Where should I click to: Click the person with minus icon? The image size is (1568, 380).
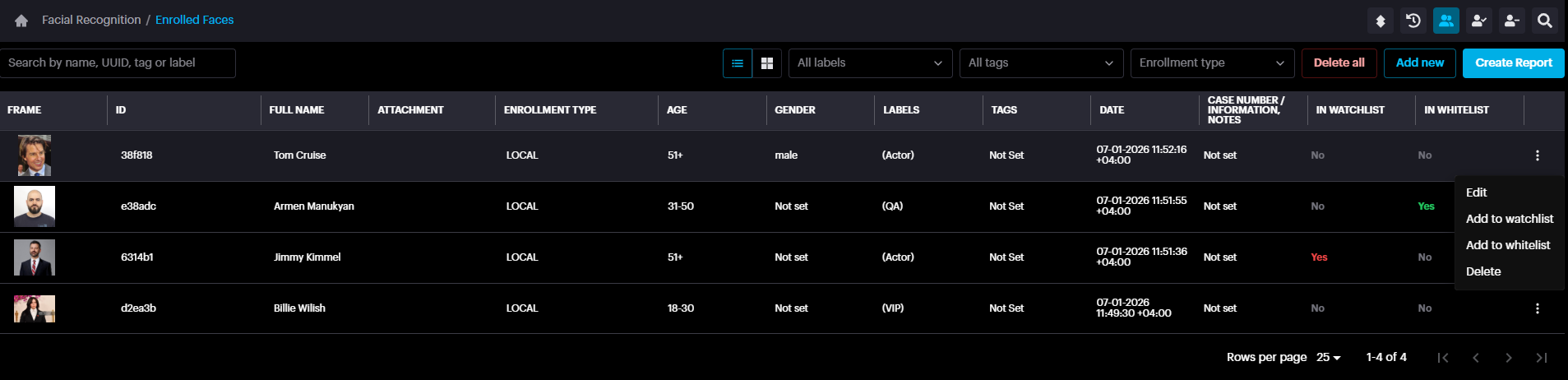pyautogui.click(x=1511, y=21)
